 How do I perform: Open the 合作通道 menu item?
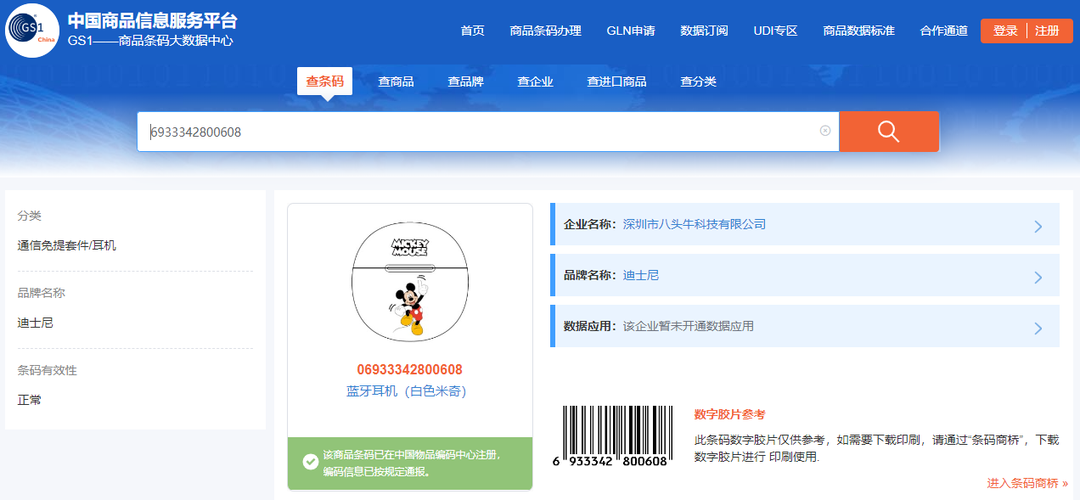coord(944,31)
